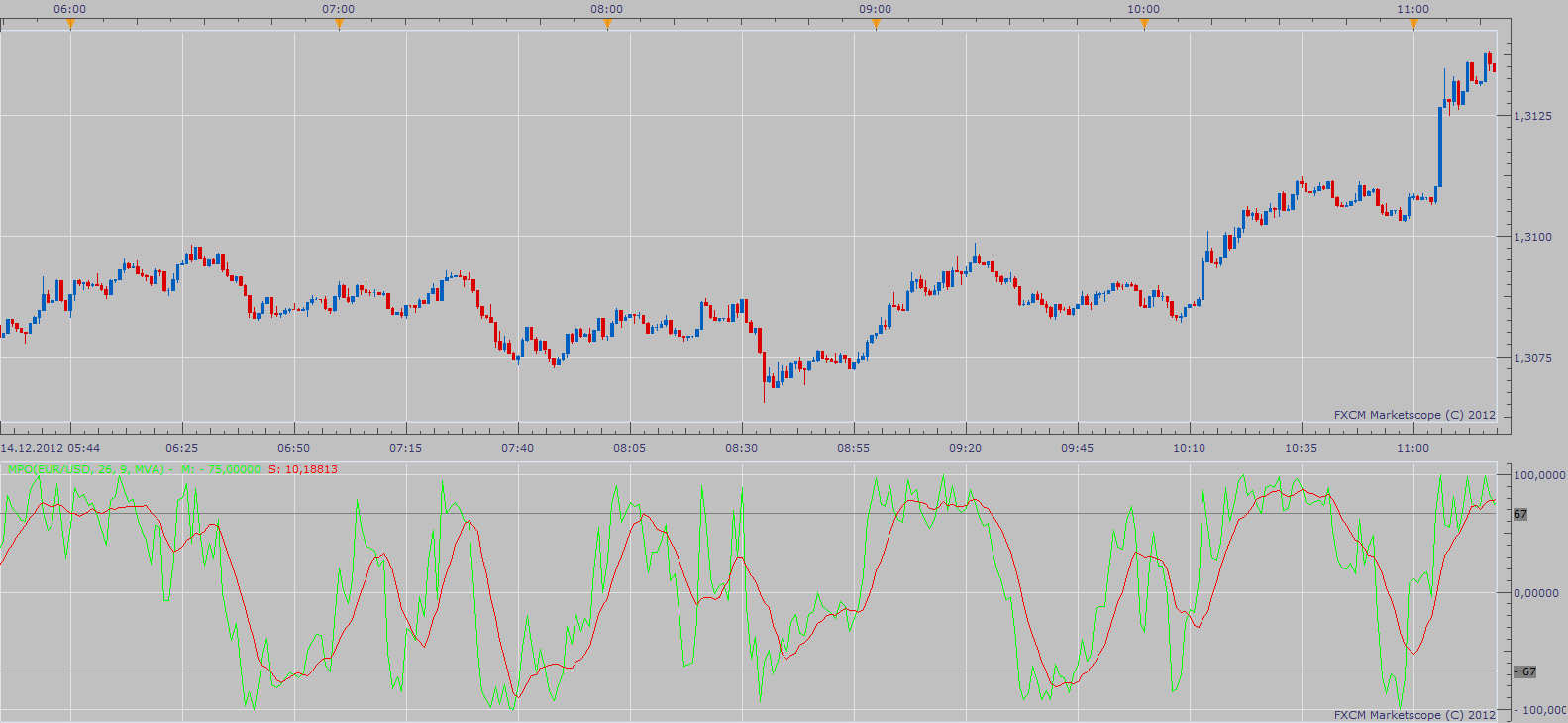Click the 10:35 time axis label
This screenshot has width=1568, height=723.
coord(1301,448)
